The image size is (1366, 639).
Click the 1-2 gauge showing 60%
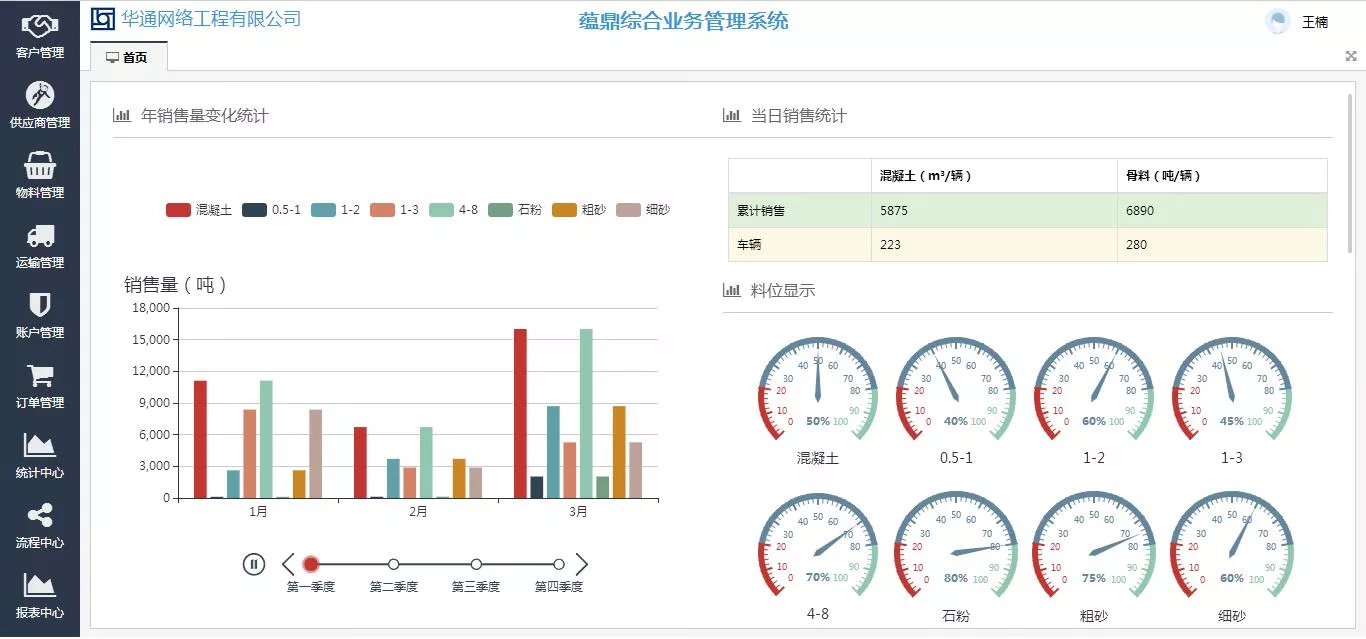coord(1094,390)
